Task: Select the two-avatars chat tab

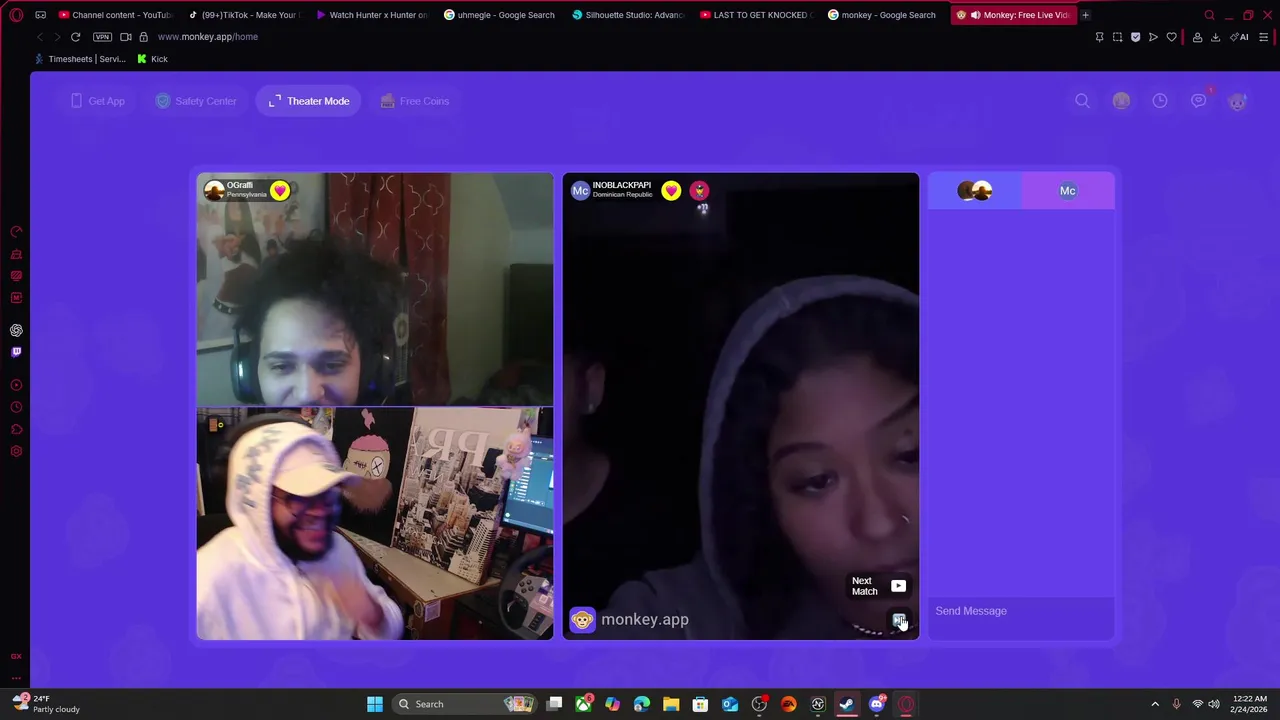Action: 974,191
